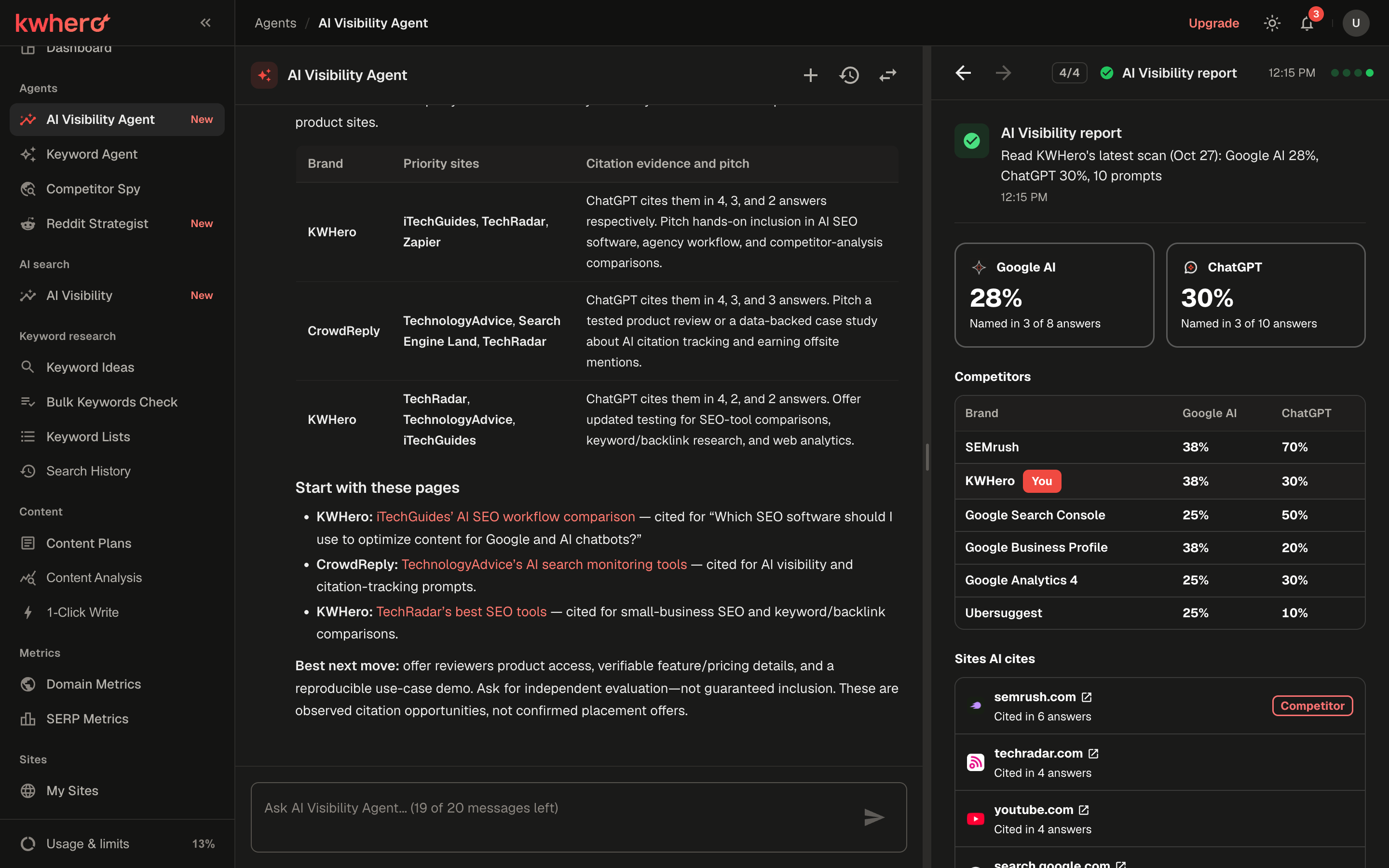The width and height of the screenshot is (1389, 868).
Task: Open SERP Metrics
Action: pyautogui.click(x=117, y=719)
